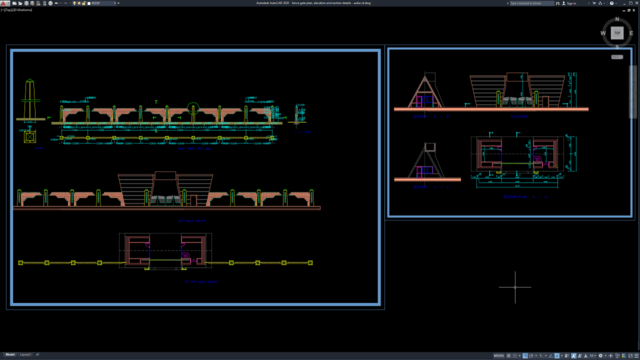Screen dimensions: 640x360
Task: Click the viewport controls label at top-left
Action: [16, 10]
